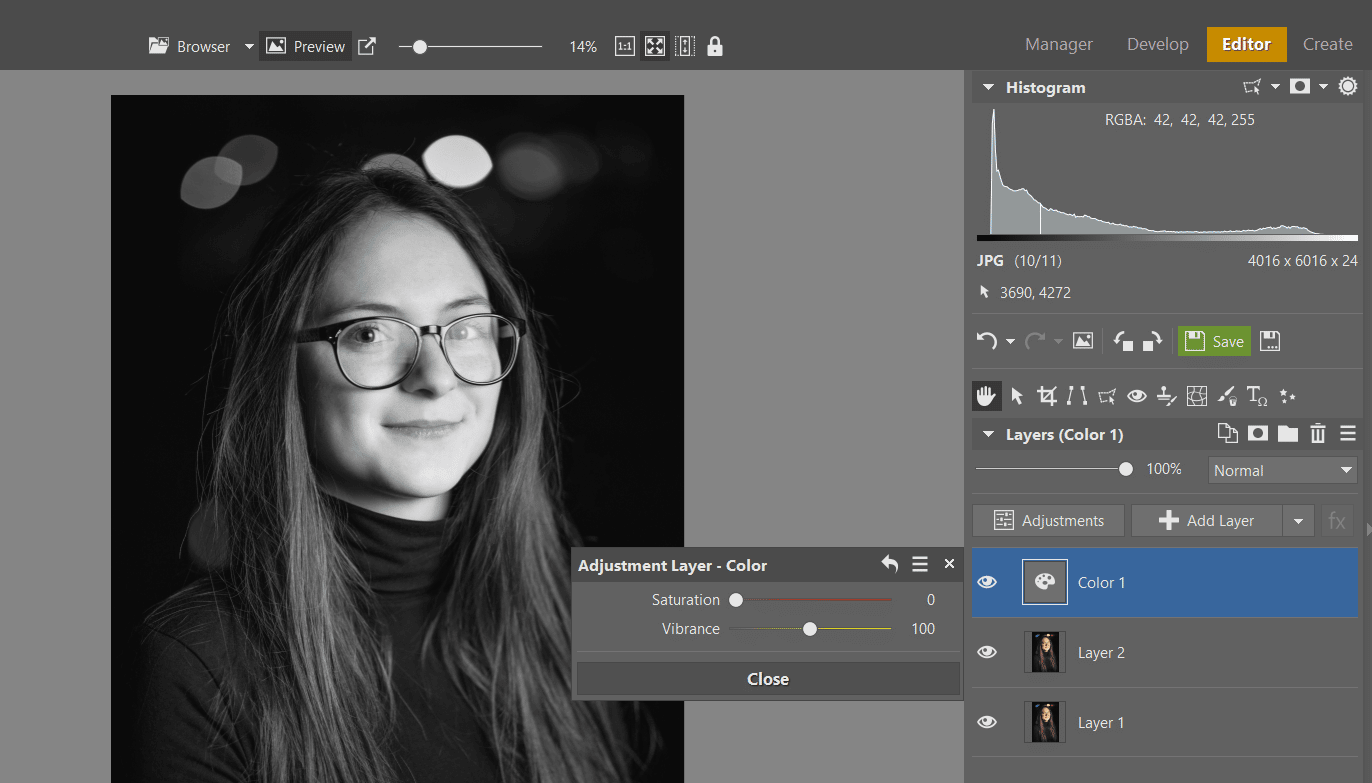This screenshot has width=1372, height=783.
Task: Reset the Color adjustment layer arrow
Action: (x=890, y=564)
